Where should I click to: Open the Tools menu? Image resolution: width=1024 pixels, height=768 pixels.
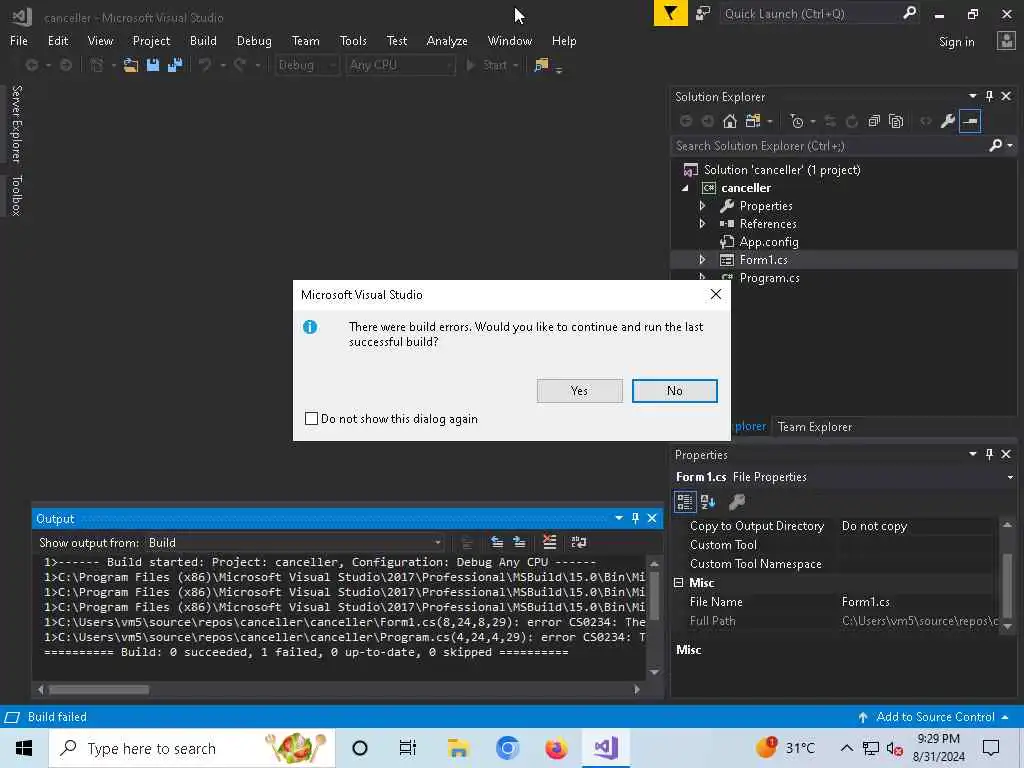point(353,40)
